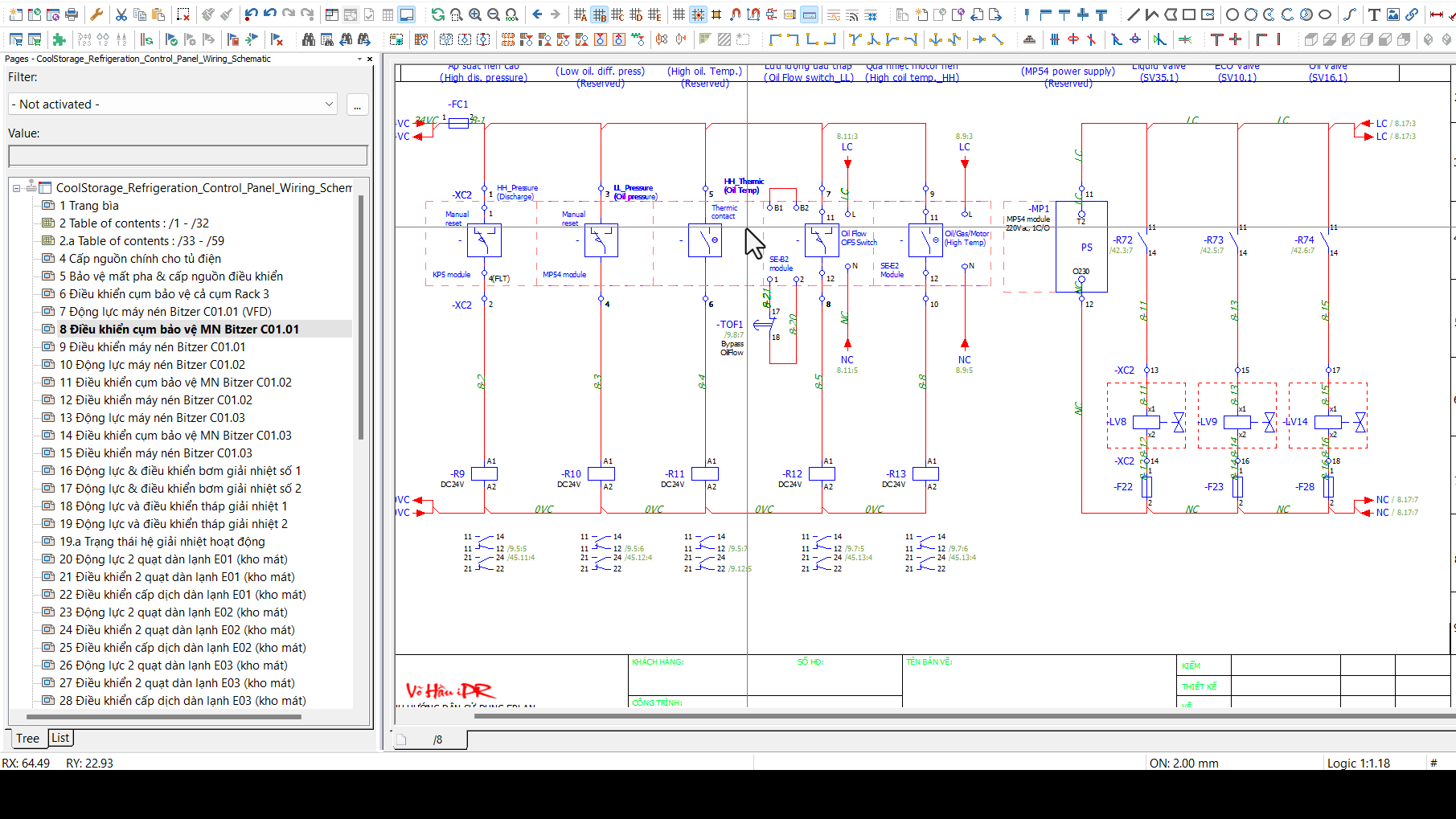Collapse the CoolStorage project tree node
The width and height of the screenshot is (1456, 819).
[16, 188]
